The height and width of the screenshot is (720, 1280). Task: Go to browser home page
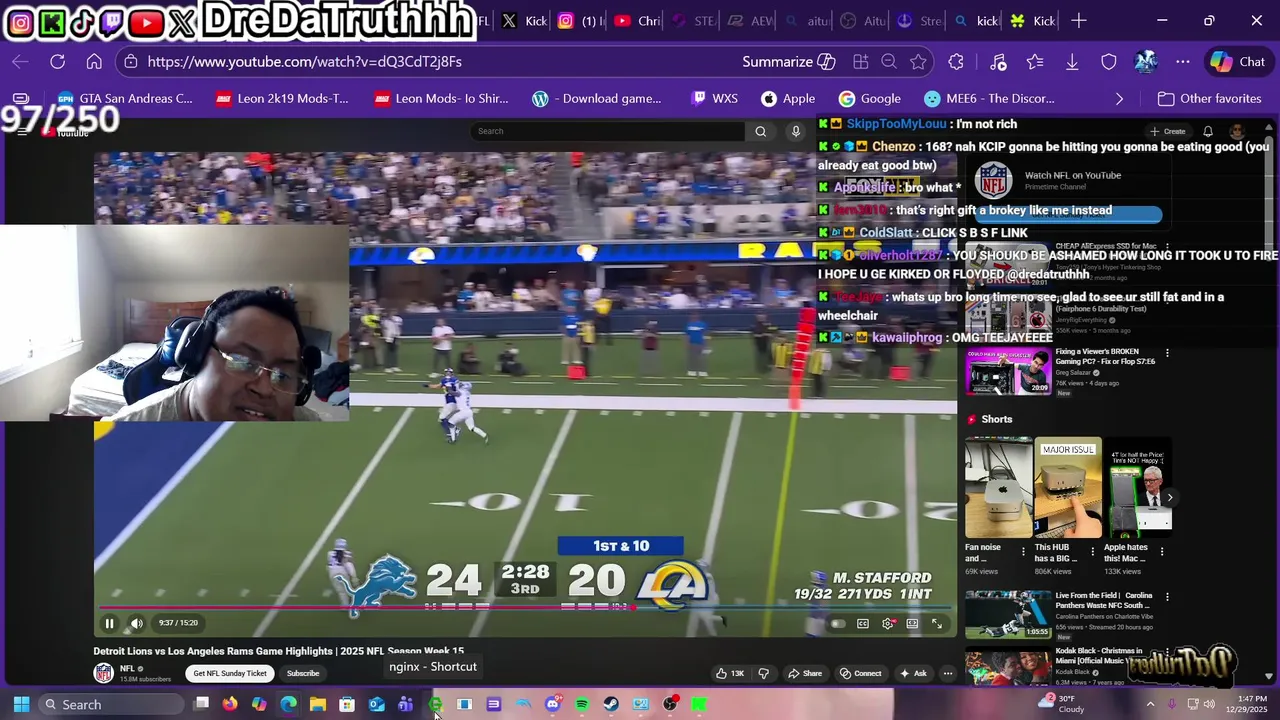tap(94, 62)
